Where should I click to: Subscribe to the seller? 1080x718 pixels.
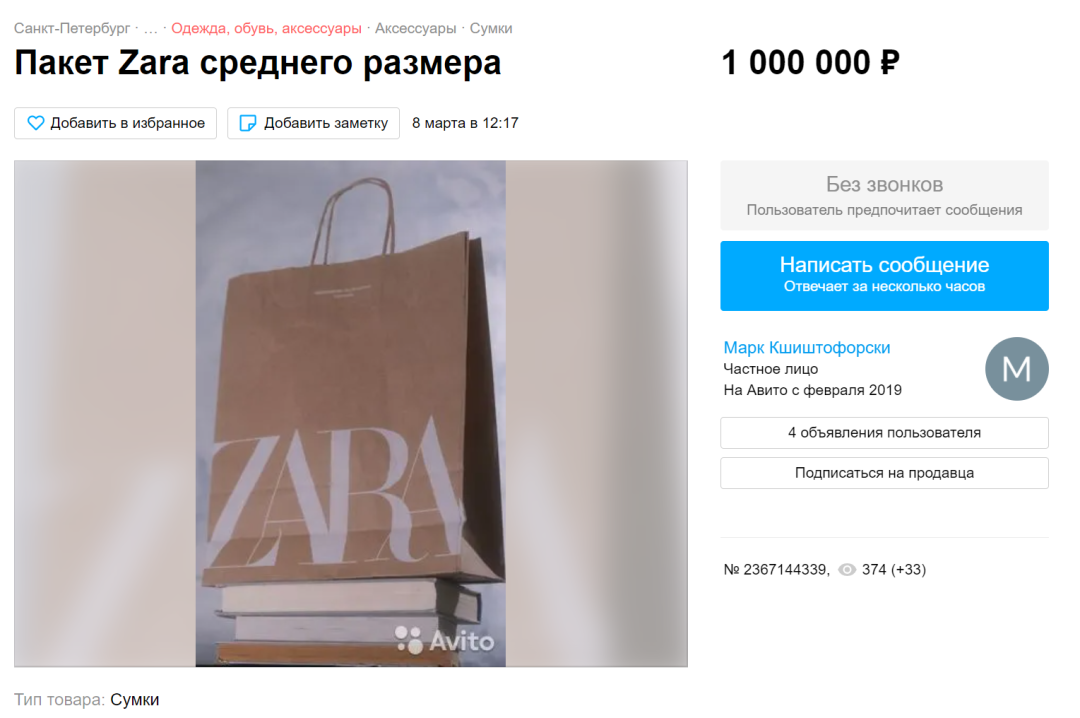[x=884, y=473]
